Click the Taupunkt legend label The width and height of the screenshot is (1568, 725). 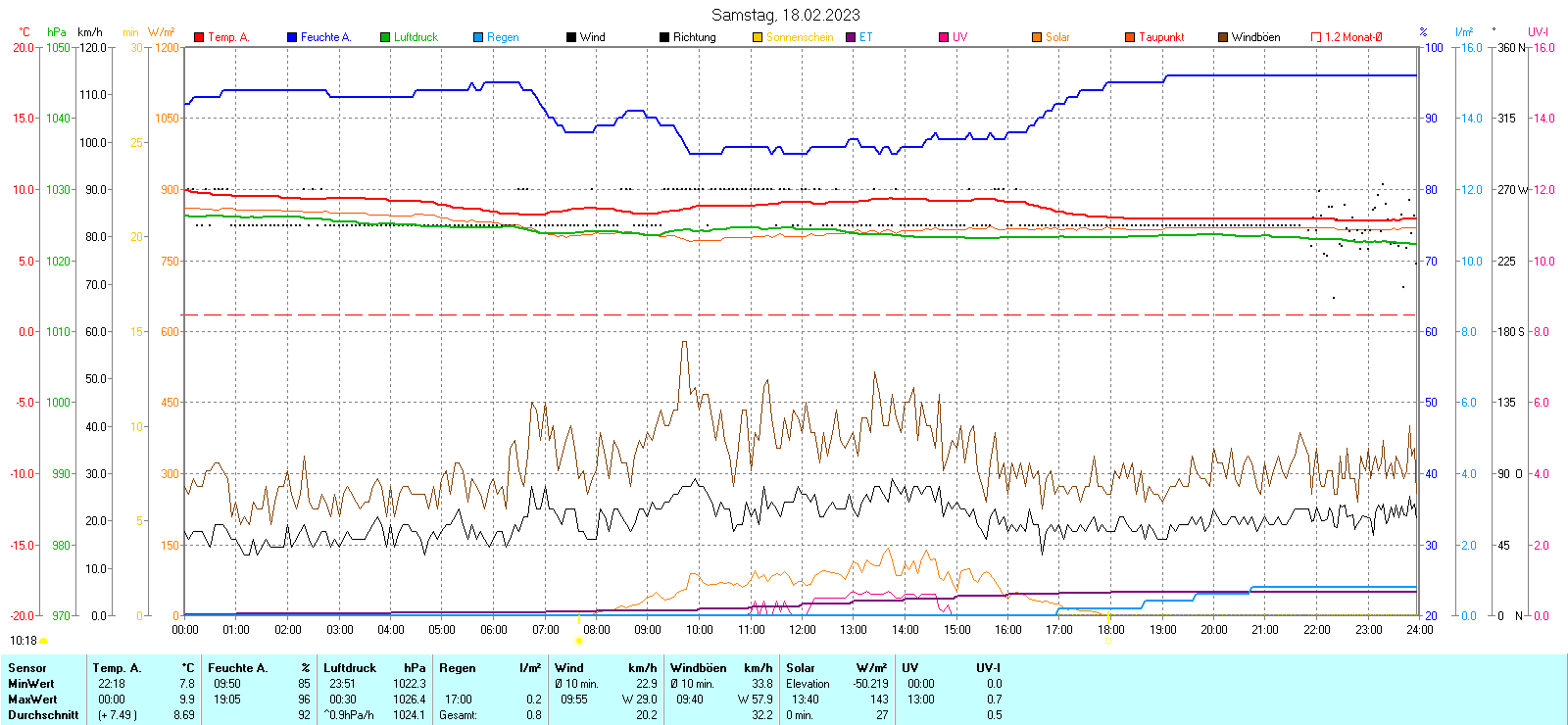[1161, 37]
